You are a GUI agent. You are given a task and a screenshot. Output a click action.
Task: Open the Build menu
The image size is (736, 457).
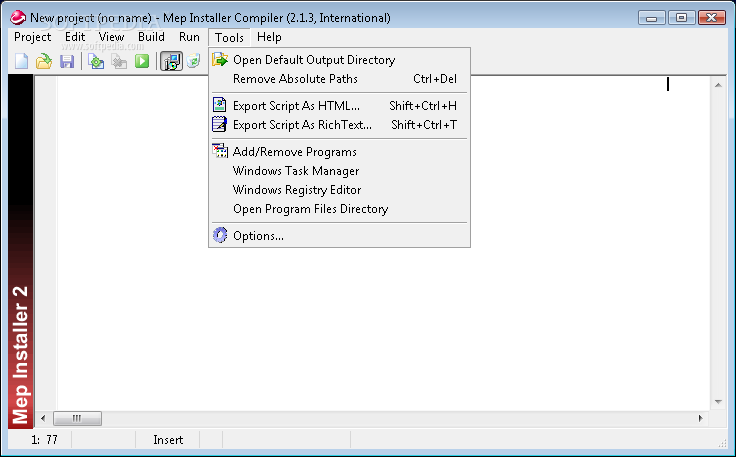[151, 37]
